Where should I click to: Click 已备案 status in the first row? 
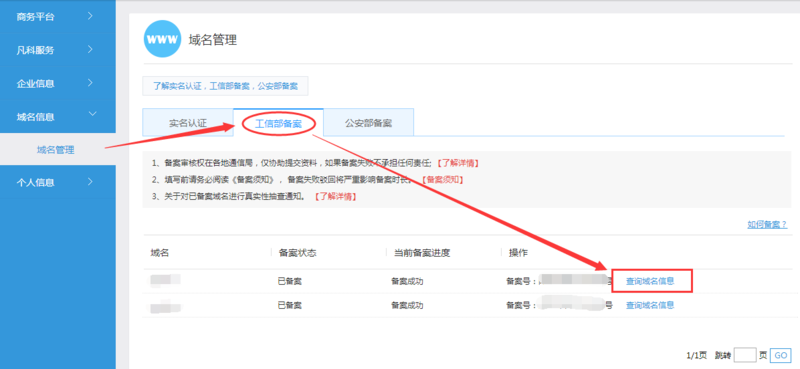click(x=290, y=281)
